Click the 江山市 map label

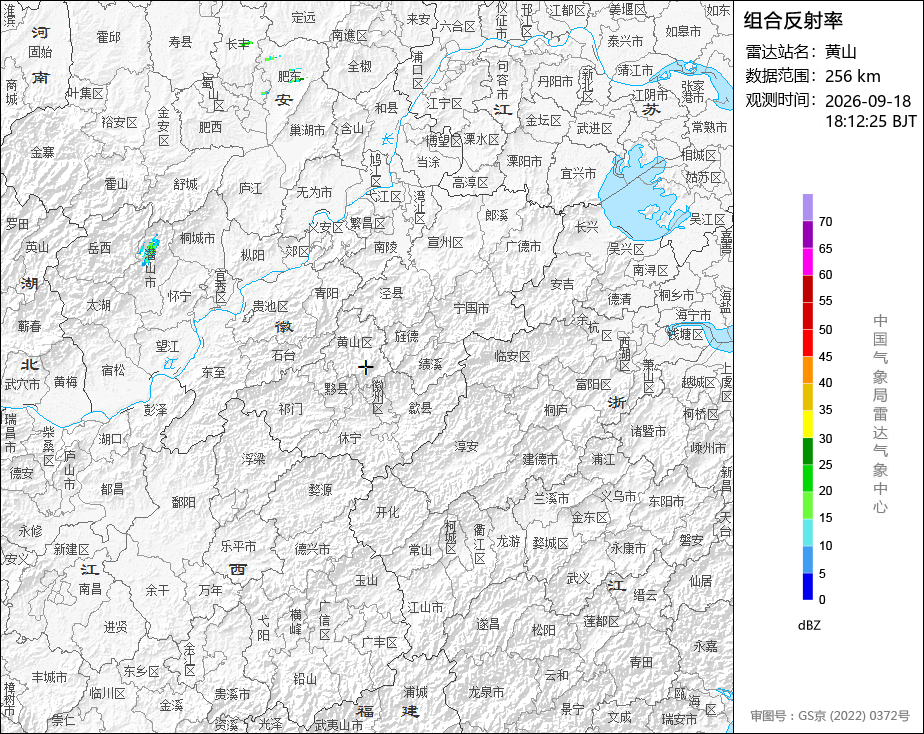[425, 607]
